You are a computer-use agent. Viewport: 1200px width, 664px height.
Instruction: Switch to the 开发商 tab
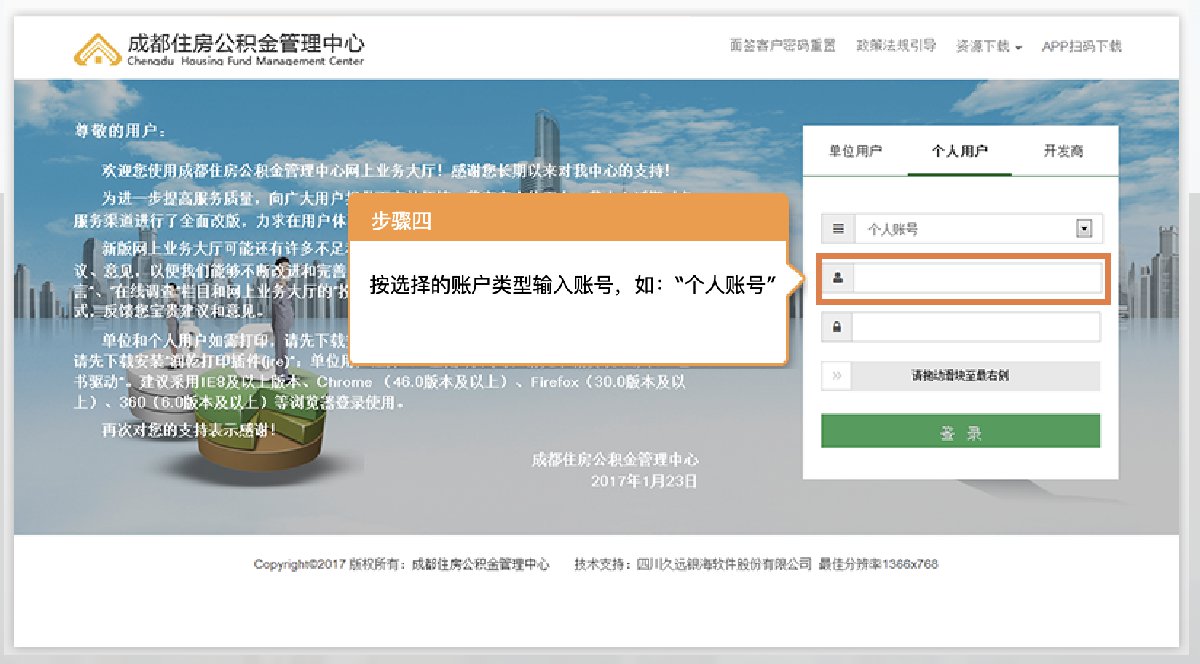coord(1063,151)
